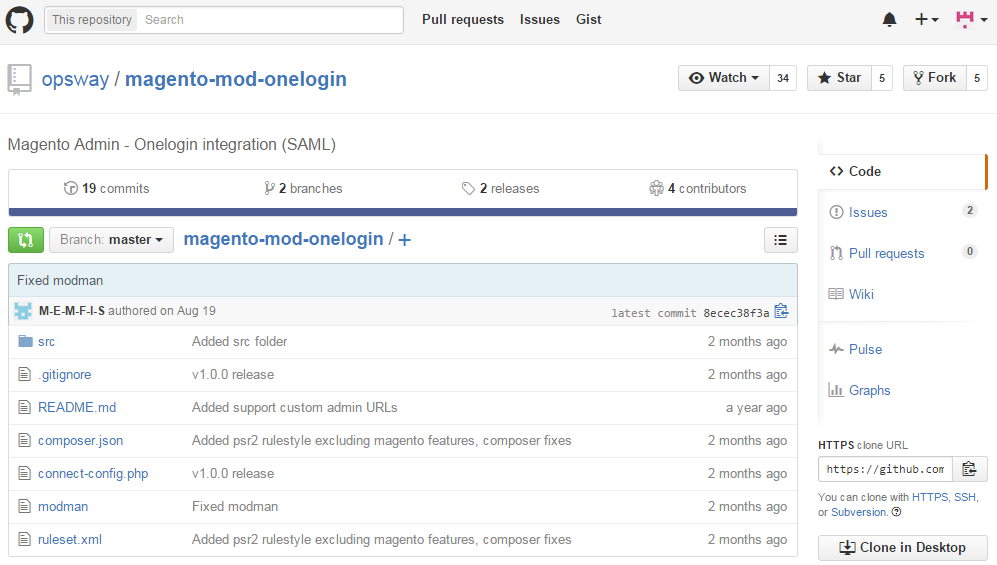Image resolution: width=997 pixels, height=565 pixels.
Task: Open the notifications bell
Action: [x=889, y=20]
